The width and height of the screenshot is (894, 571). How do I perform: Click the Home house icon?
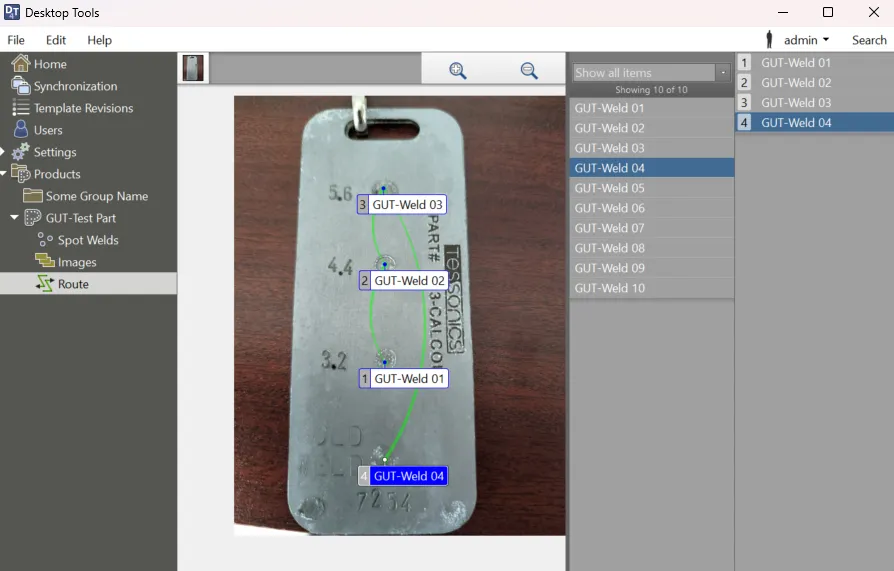[x=21, y=63]
